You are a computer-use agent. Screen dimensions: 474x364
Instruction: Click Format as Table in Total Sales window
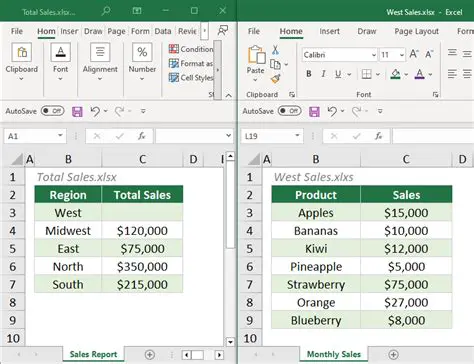click(190, 63)
